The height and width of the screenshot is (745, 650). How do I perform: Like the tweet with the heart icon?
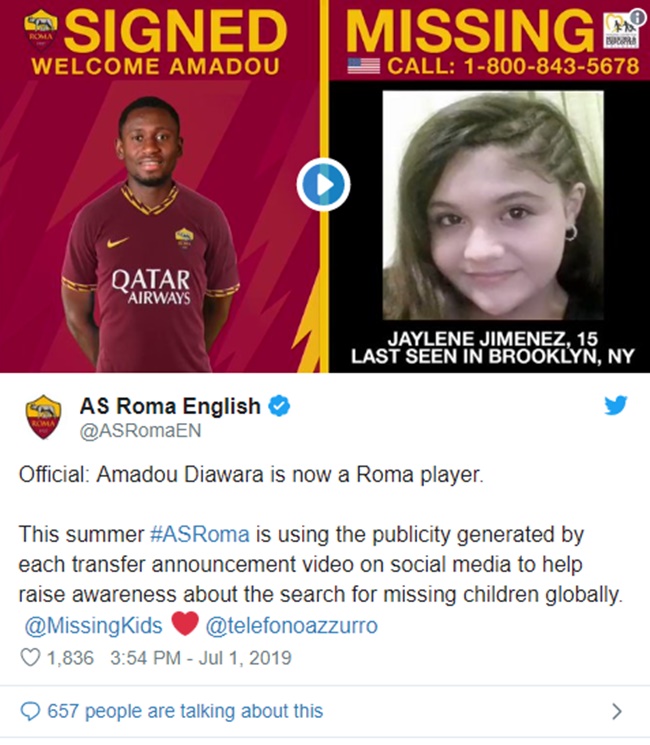30,658
